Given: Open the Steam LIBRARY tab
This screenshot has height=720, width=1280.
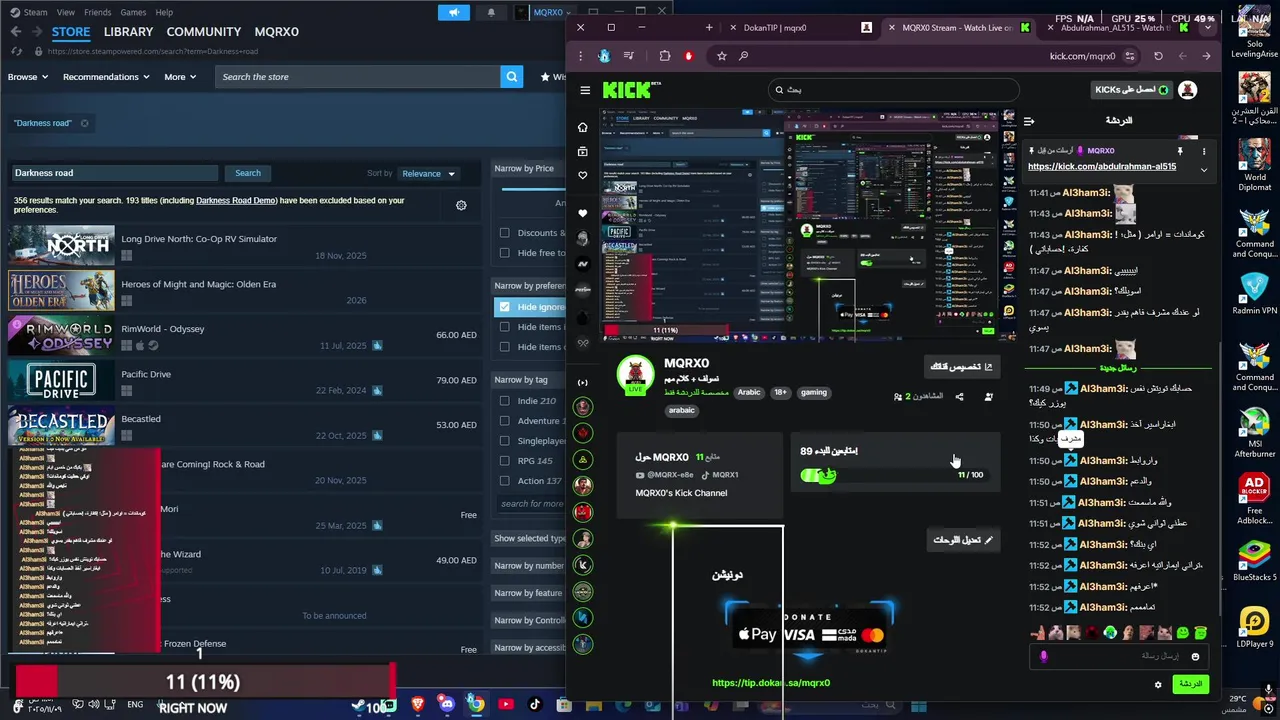Looking at the screenshot, I should [128, 32].
